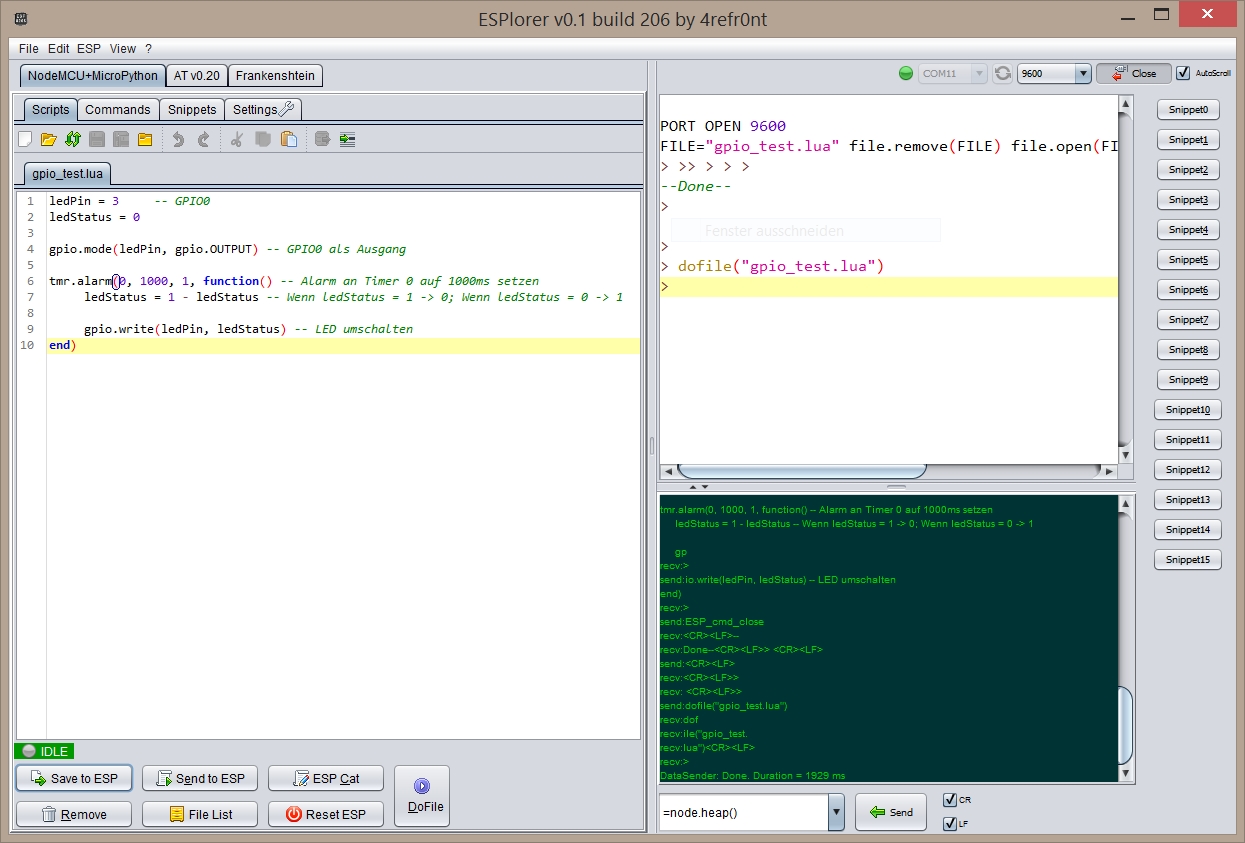Open the Edit menu

point(59,48)
